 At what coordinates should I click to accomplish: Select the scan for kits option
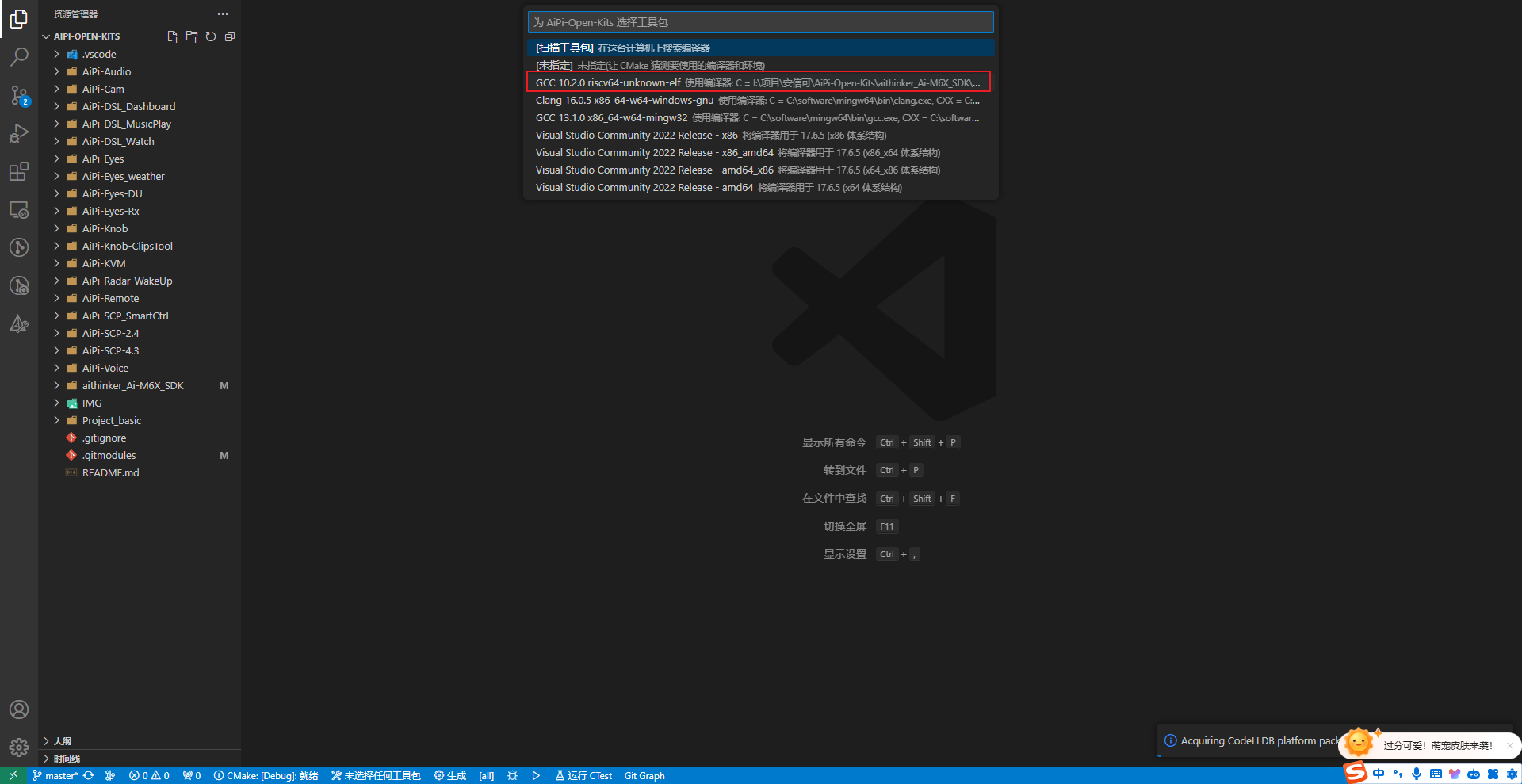coord(761,48)
